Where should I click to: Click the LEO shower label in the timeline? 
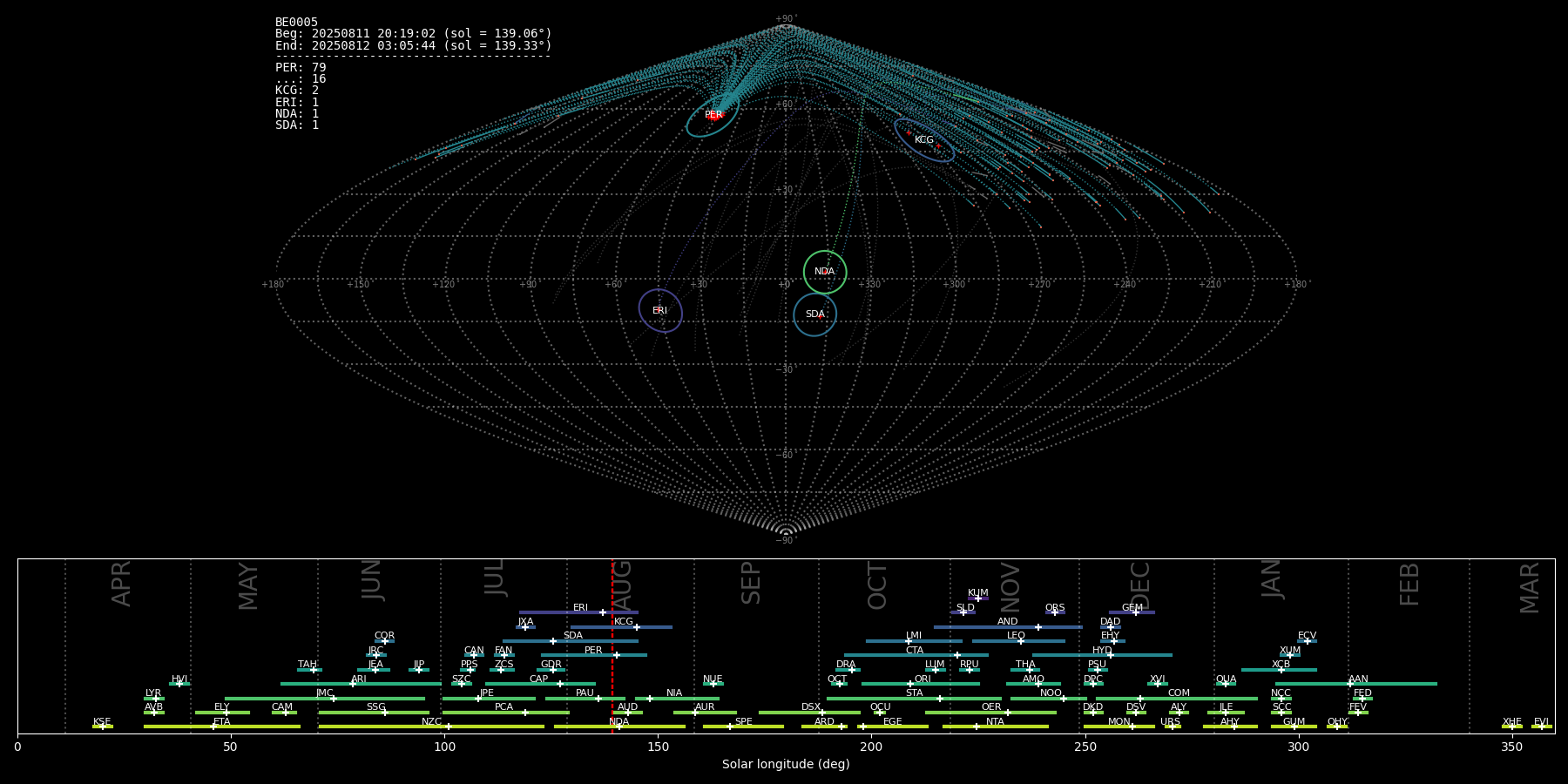[x=1016, y=636]
